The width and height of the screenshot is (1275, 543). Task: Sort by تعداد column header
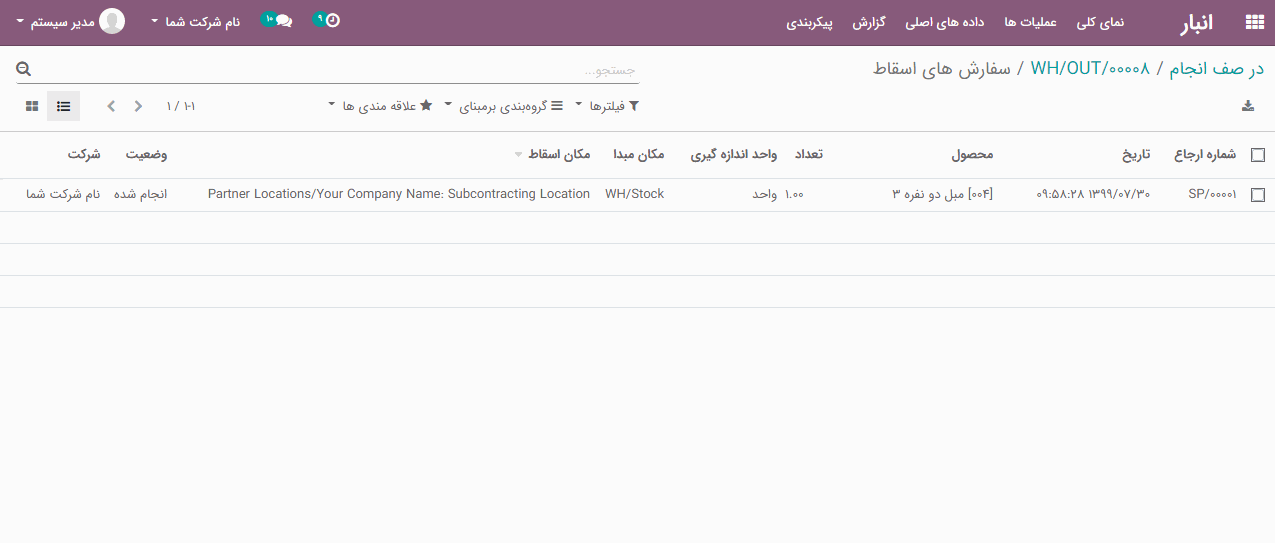click(x=808, y=154)
